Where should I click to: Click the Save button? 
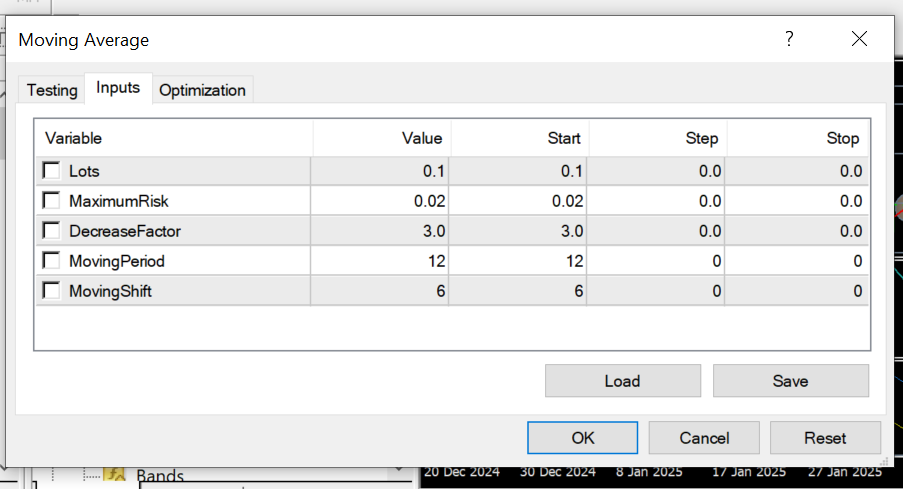pos(791,381)
